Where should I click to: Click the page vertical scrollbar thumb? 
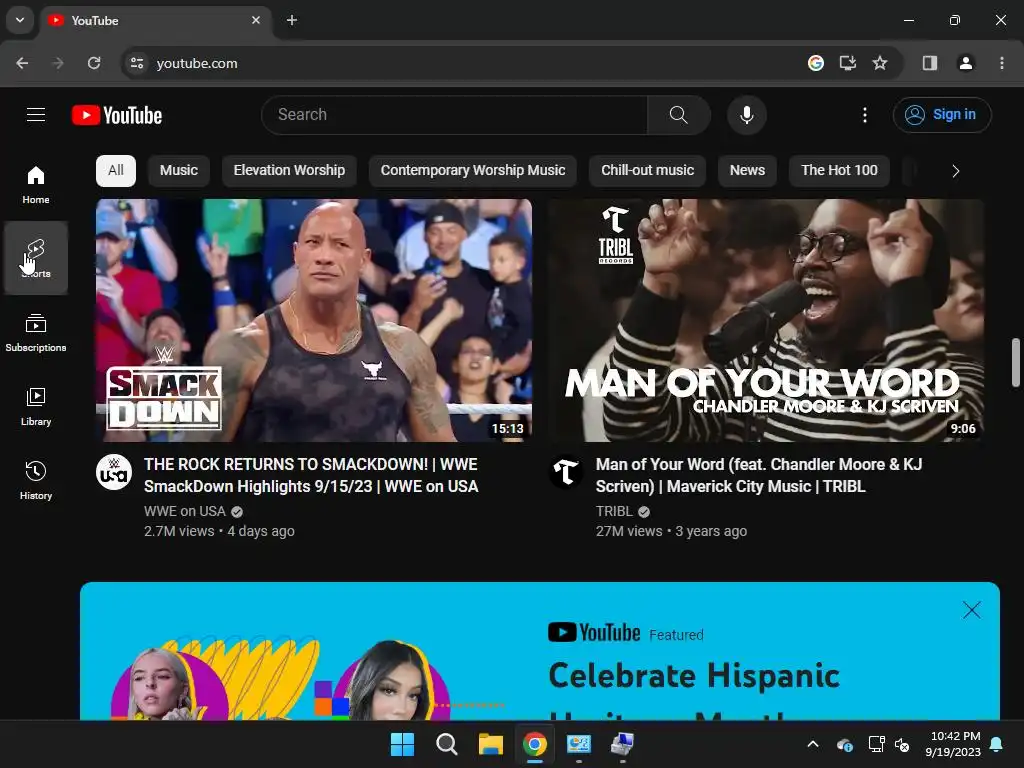pyautogui.click(x=1016, y=362)
